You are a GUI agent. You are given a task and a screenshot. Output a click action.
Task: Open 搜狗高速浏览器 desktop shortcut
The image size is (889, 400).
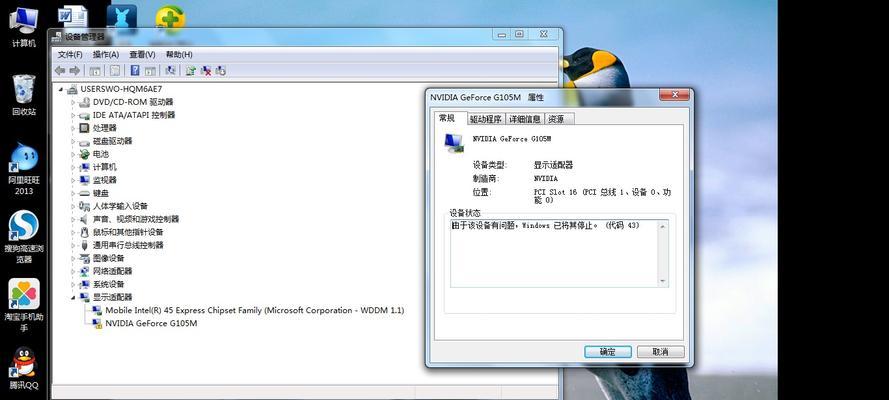[24, 237]
